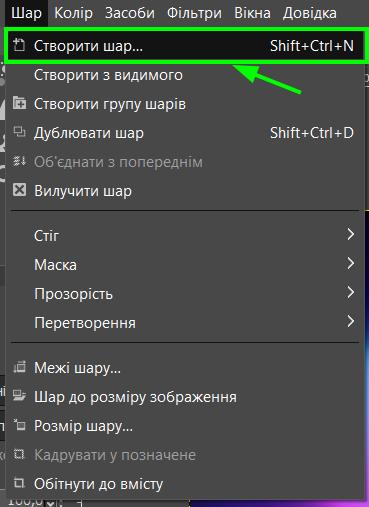Open the Довідка help menu
This screenshot has height=507, width=369.
point(310,13)
